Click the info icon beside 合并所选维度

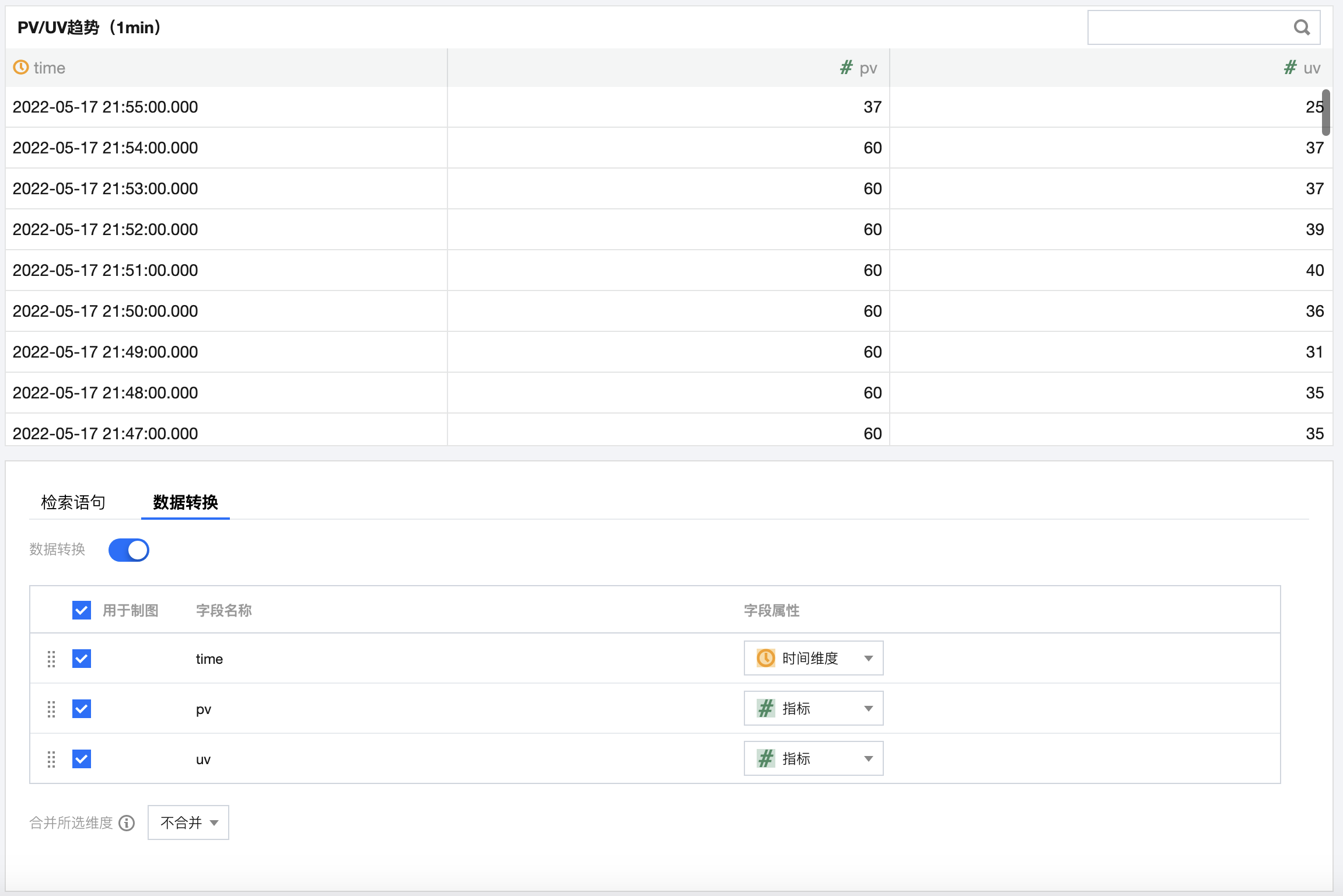point(127,823)
